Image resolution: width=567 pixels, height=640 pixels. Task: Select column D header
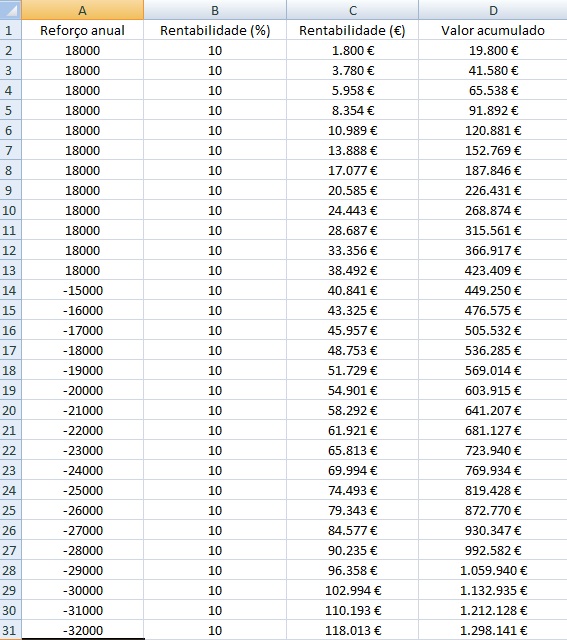(x=493, y=10)
